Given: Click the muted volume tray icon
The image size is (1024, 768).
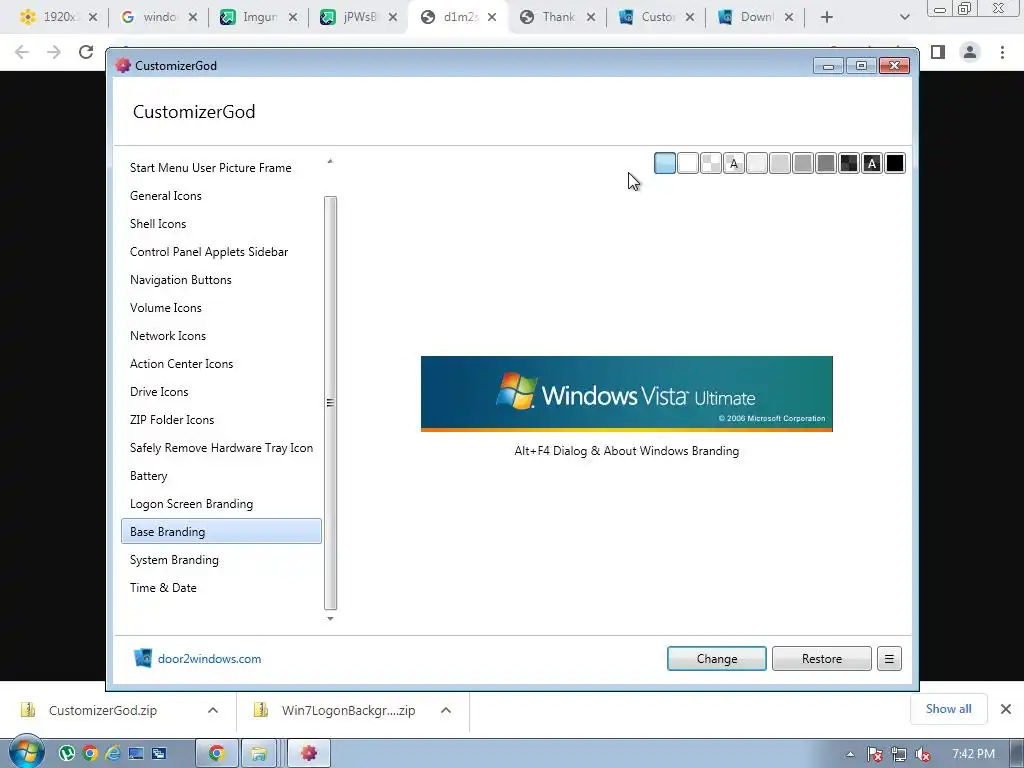Looking at the screenshot, I should [x=923, y=754].
